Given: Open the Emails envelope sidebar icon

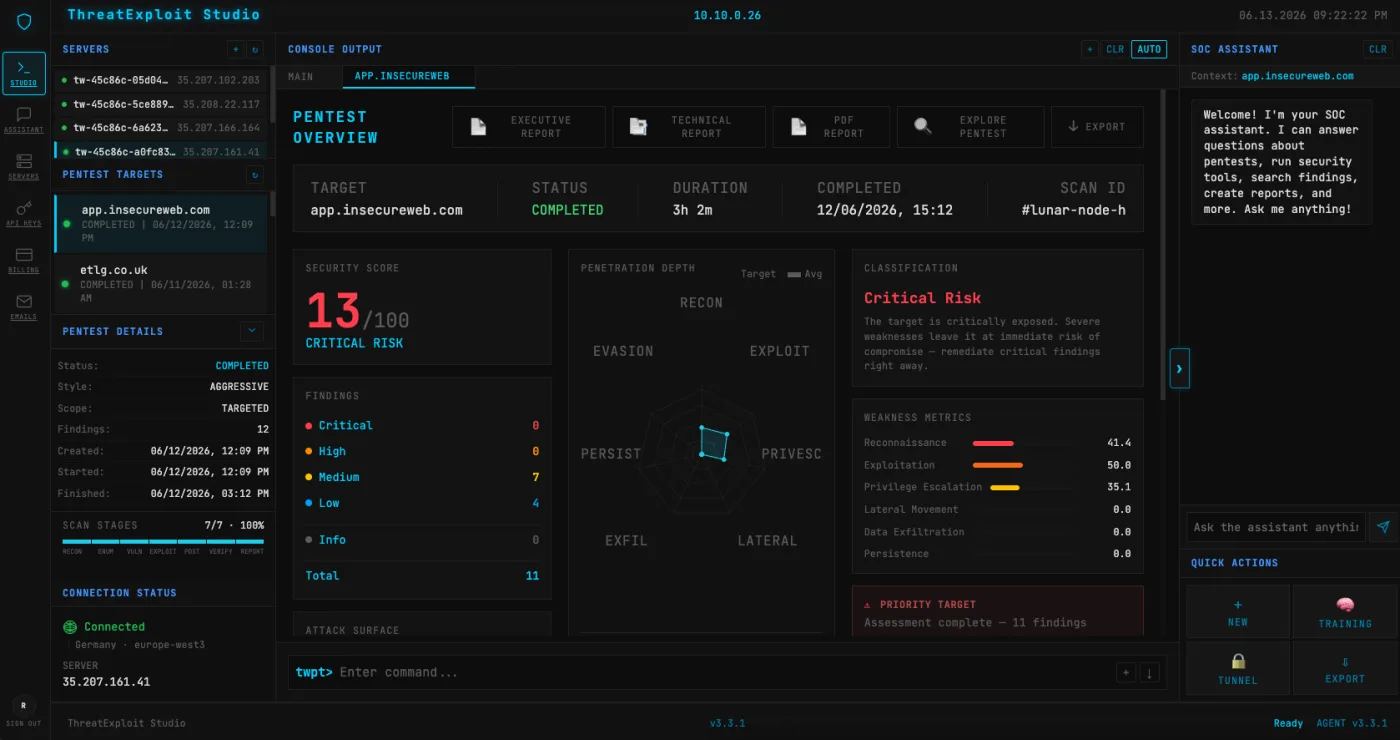Looking at the screenshot, I should (x=24, y=306).
